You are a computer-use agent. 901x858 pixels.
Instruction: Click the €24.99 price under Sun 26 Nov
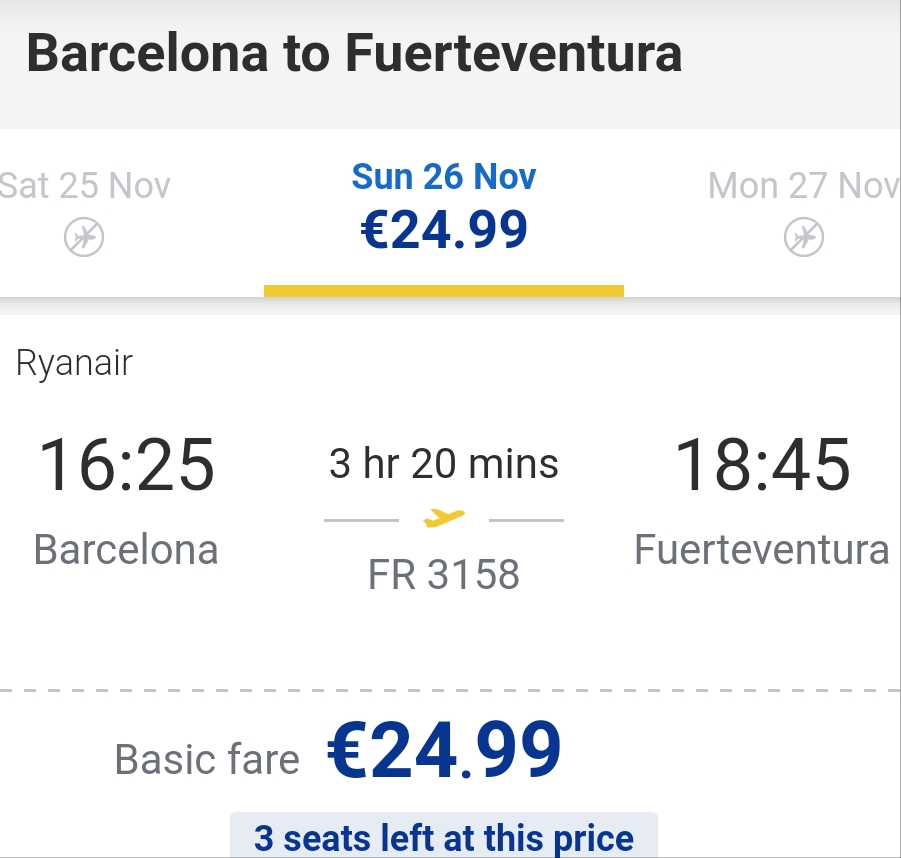coord(444,230)
